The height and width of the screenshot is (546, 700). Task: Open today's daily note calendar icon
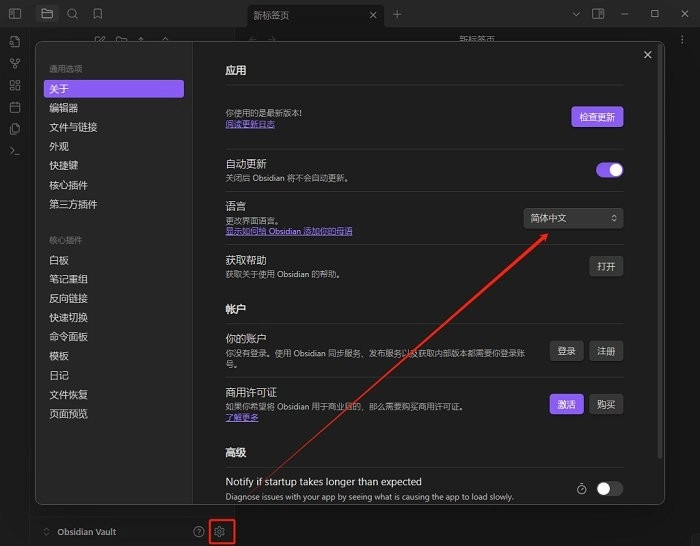pyautogui.click(x=14, y=107)
